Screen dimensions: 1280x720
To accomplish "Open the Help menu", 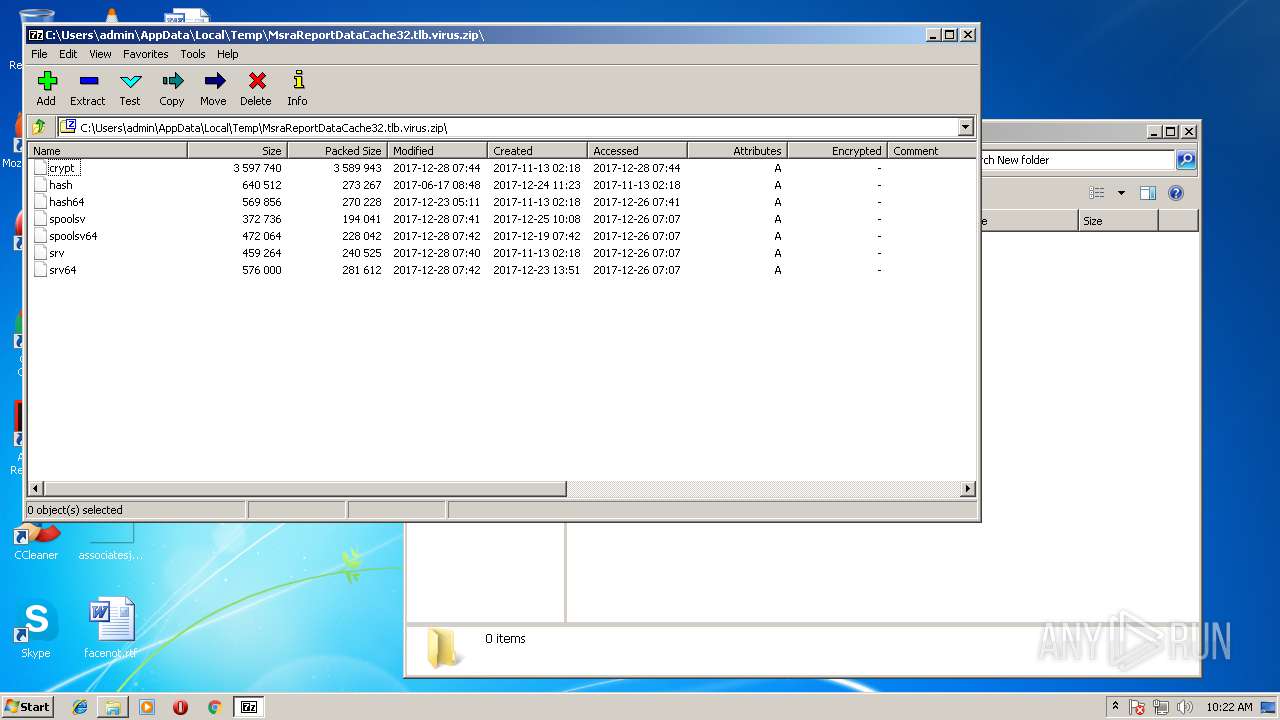I will tap(228, 54).
